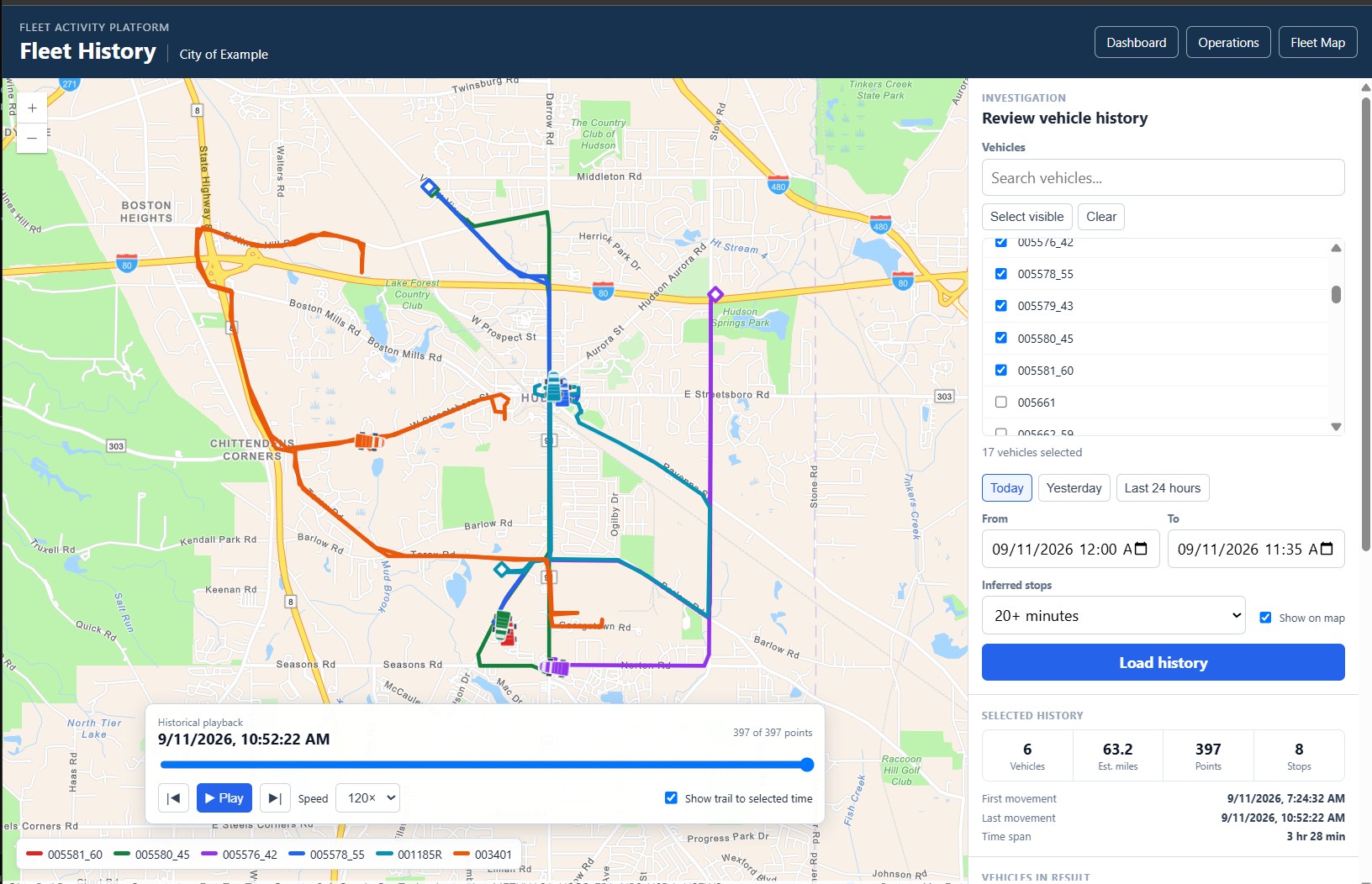Click the 005578_55 legend label
This screenshot has width=1372, height=884.
pyautogui.click(x=337, y=855)
